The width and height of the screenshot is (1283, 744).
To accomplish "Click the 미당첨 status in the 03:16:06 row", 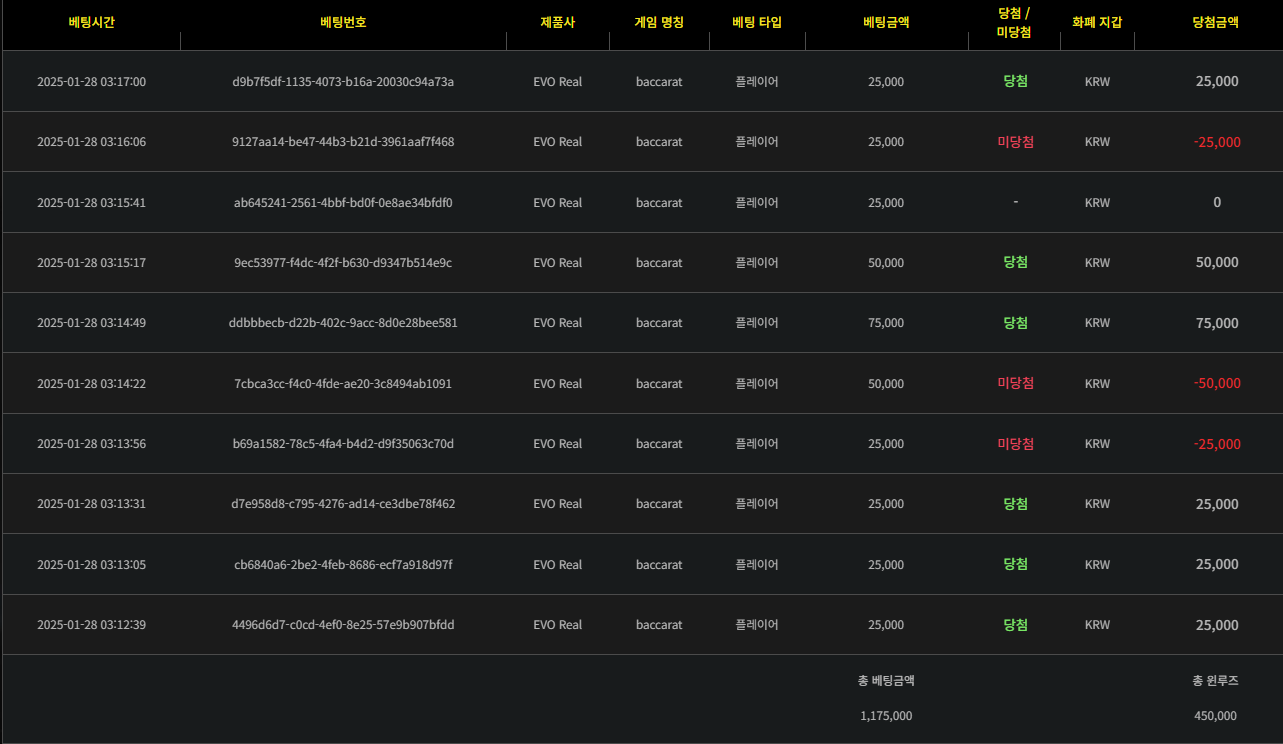I will coord(1015,142).
